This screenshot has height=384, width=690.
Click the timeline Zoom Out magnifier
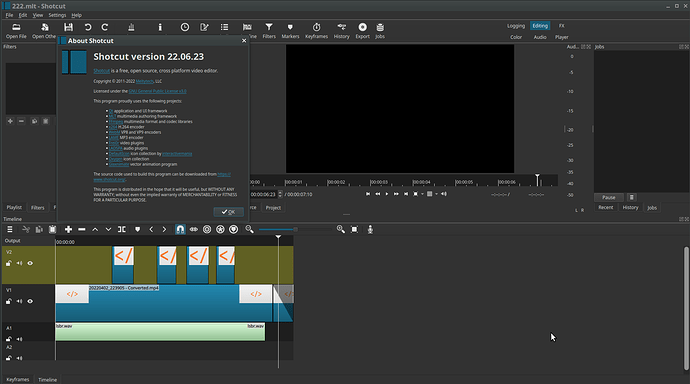(x=250, y=229)
